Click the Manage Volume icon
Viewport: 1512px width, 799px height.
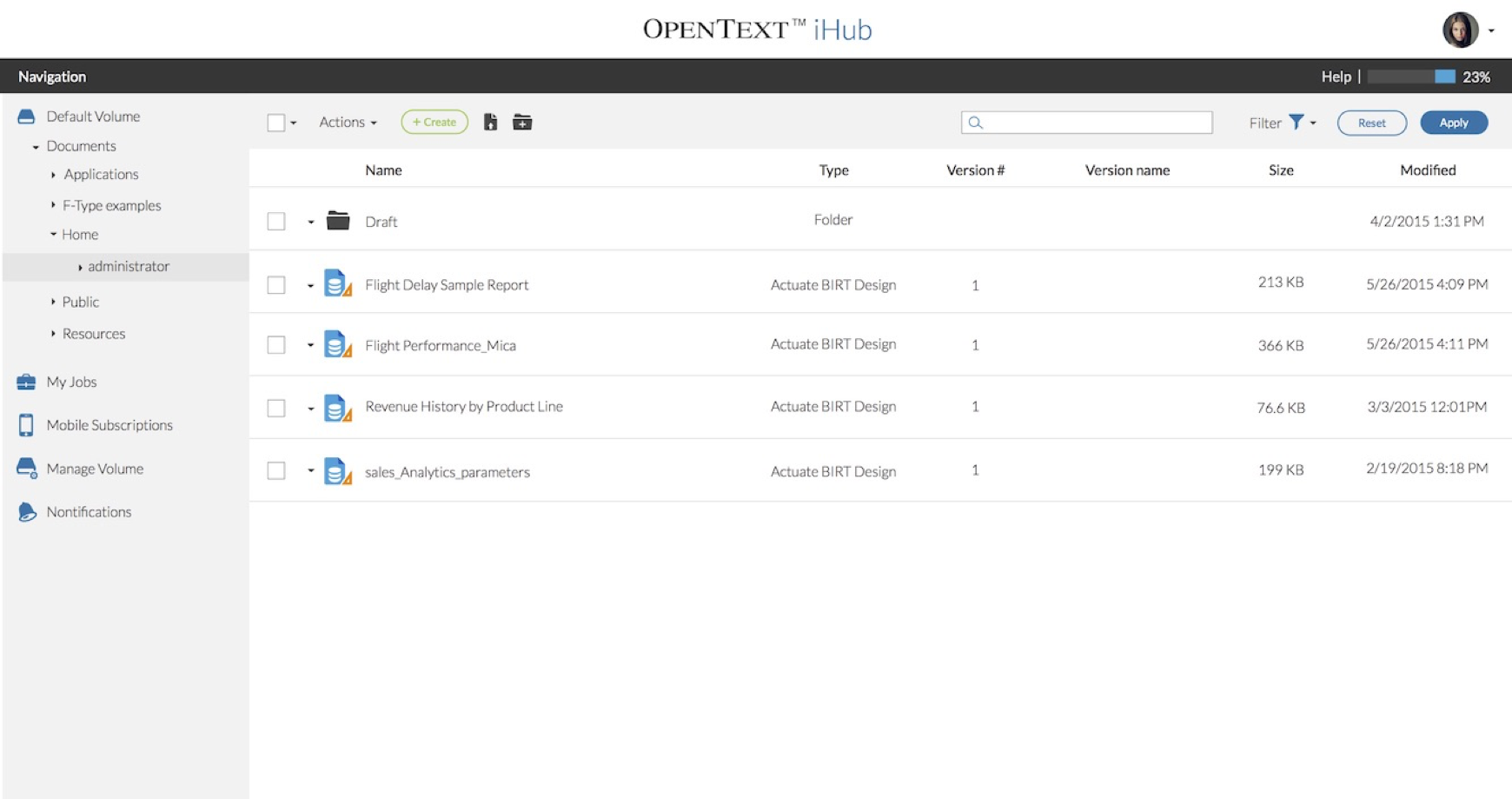27,469
